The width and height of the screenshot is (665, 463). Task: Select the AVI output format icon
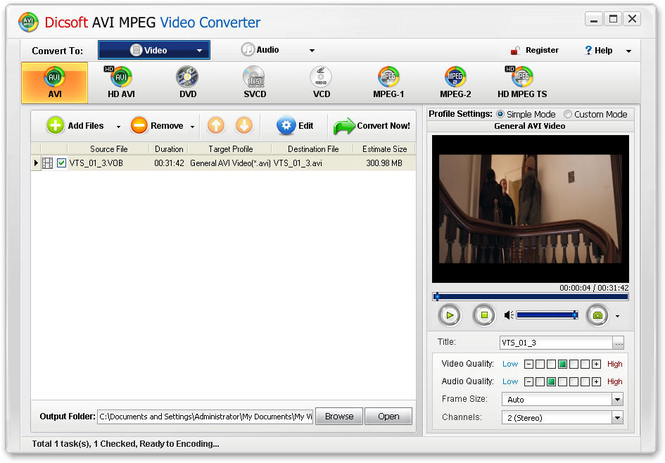(x=54, y=83)
